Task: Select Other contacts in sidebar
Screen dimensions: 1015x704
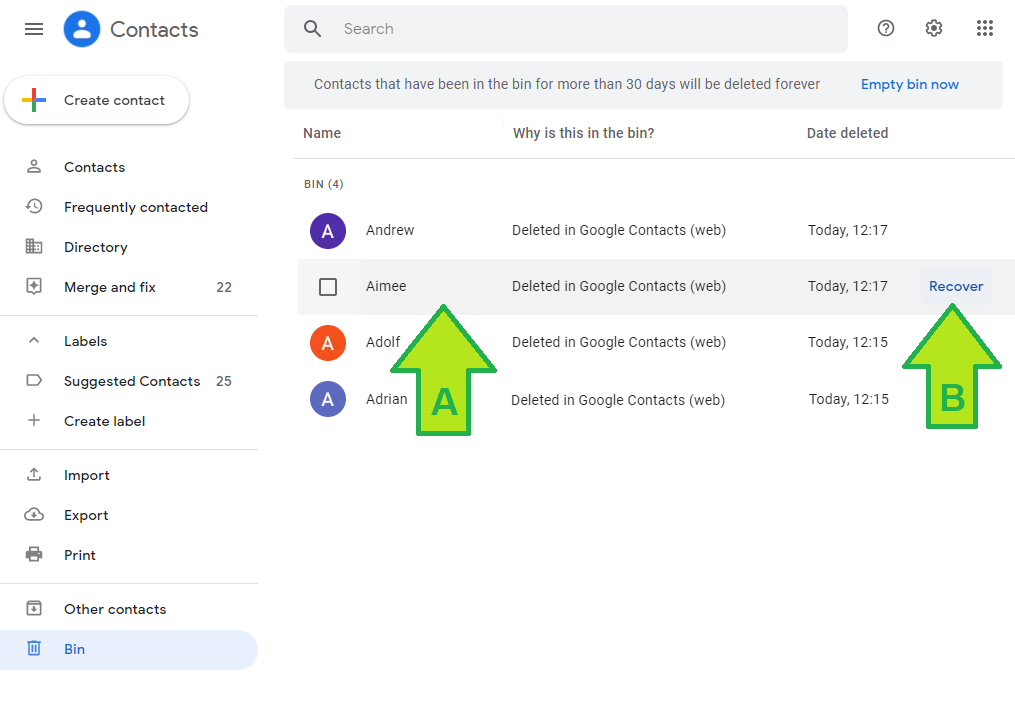Action: tap(115, 609)
